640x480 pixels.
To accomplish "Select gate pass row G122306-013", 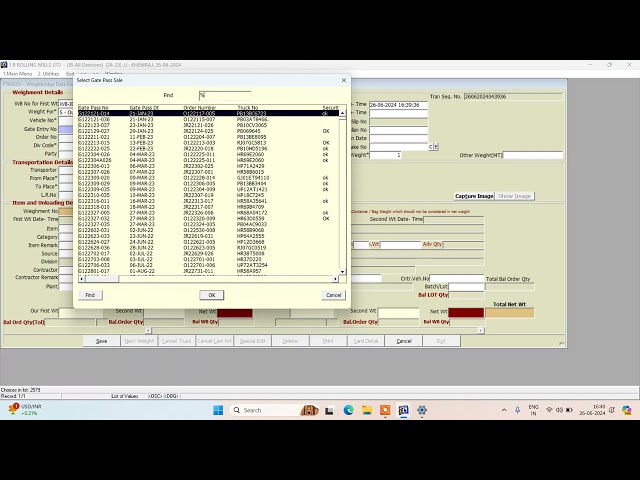I will (x=208, y=166).
